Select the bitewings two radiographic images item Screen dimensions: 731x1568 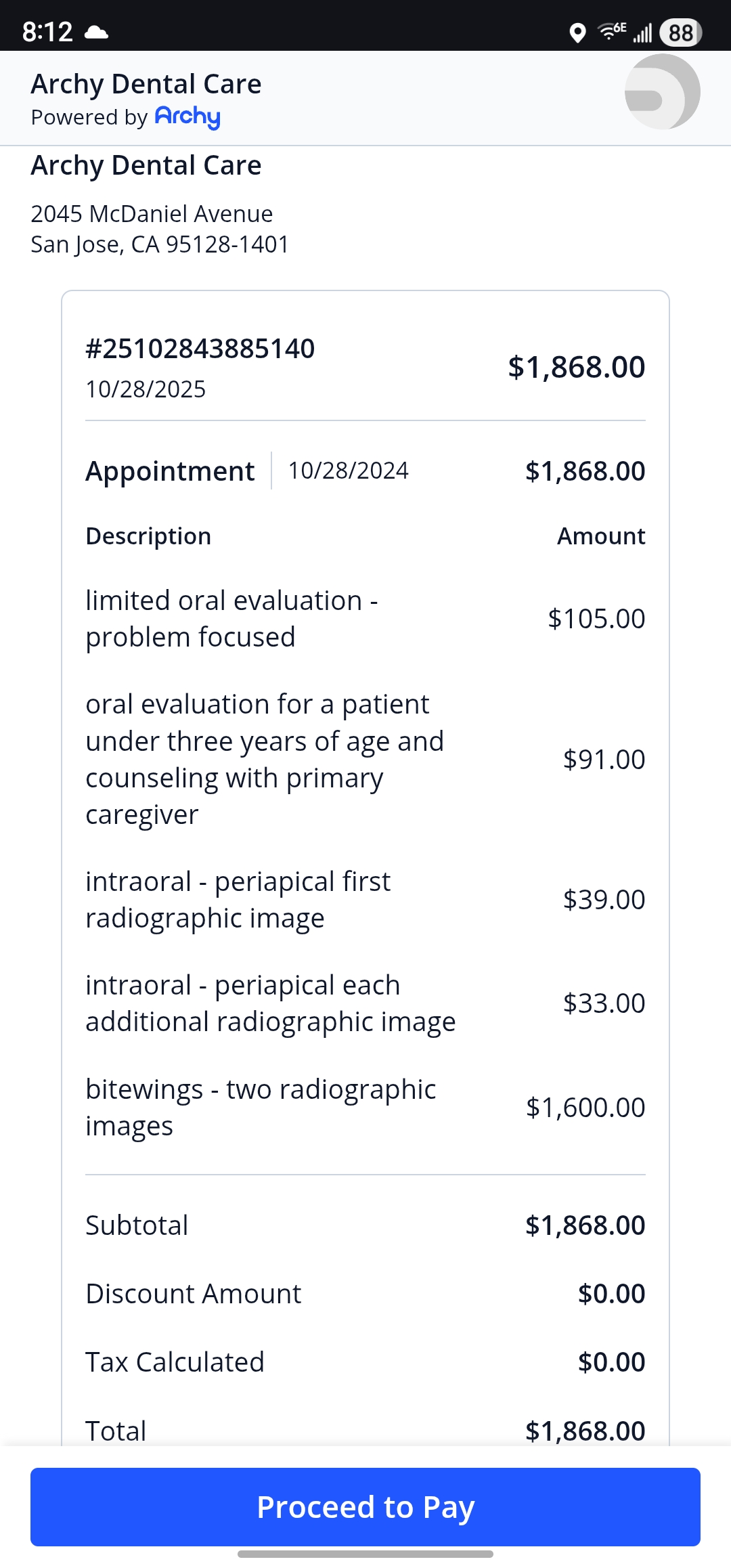coord(261,1108)
